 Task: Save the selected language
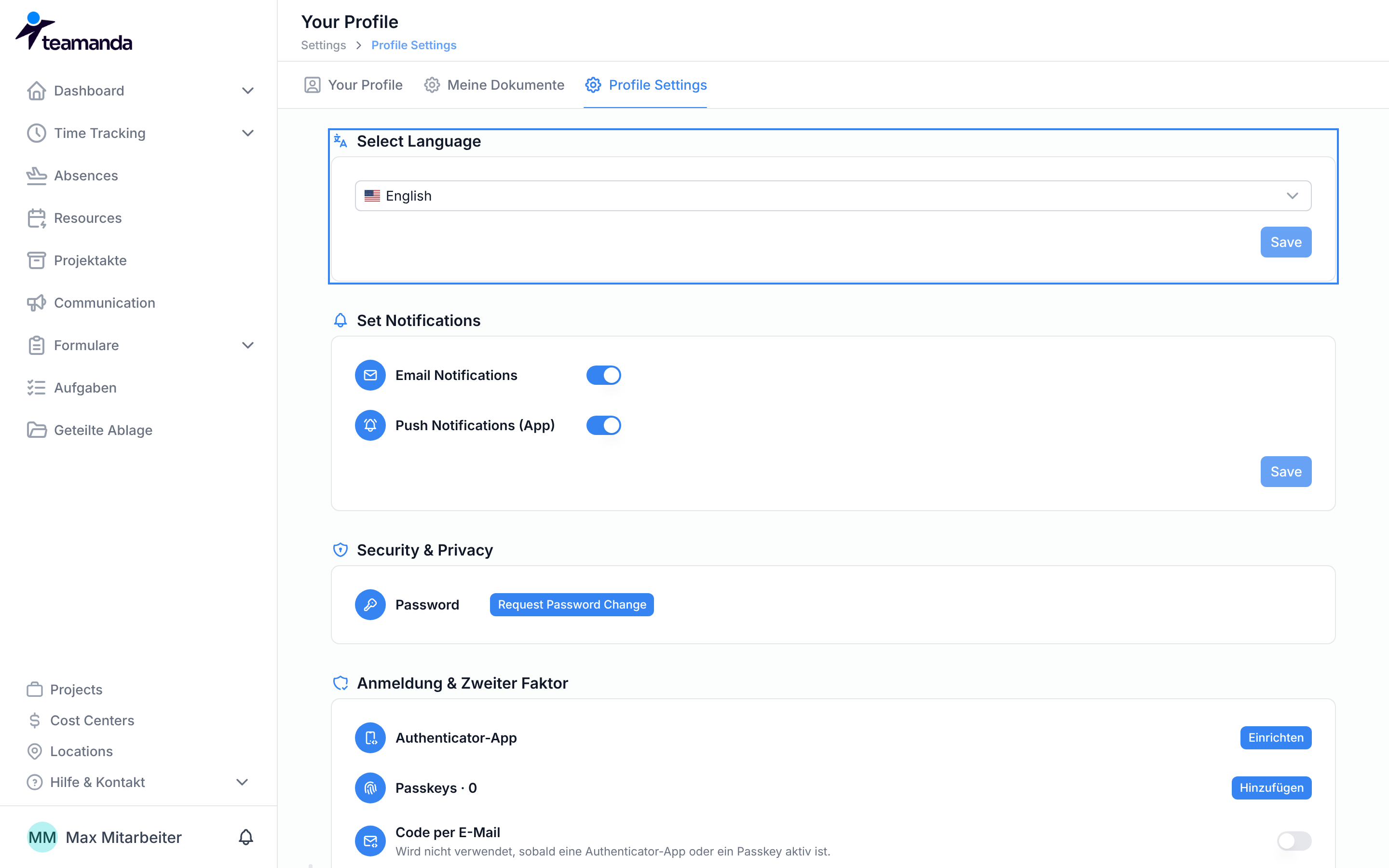click(x=1286, y=242)
